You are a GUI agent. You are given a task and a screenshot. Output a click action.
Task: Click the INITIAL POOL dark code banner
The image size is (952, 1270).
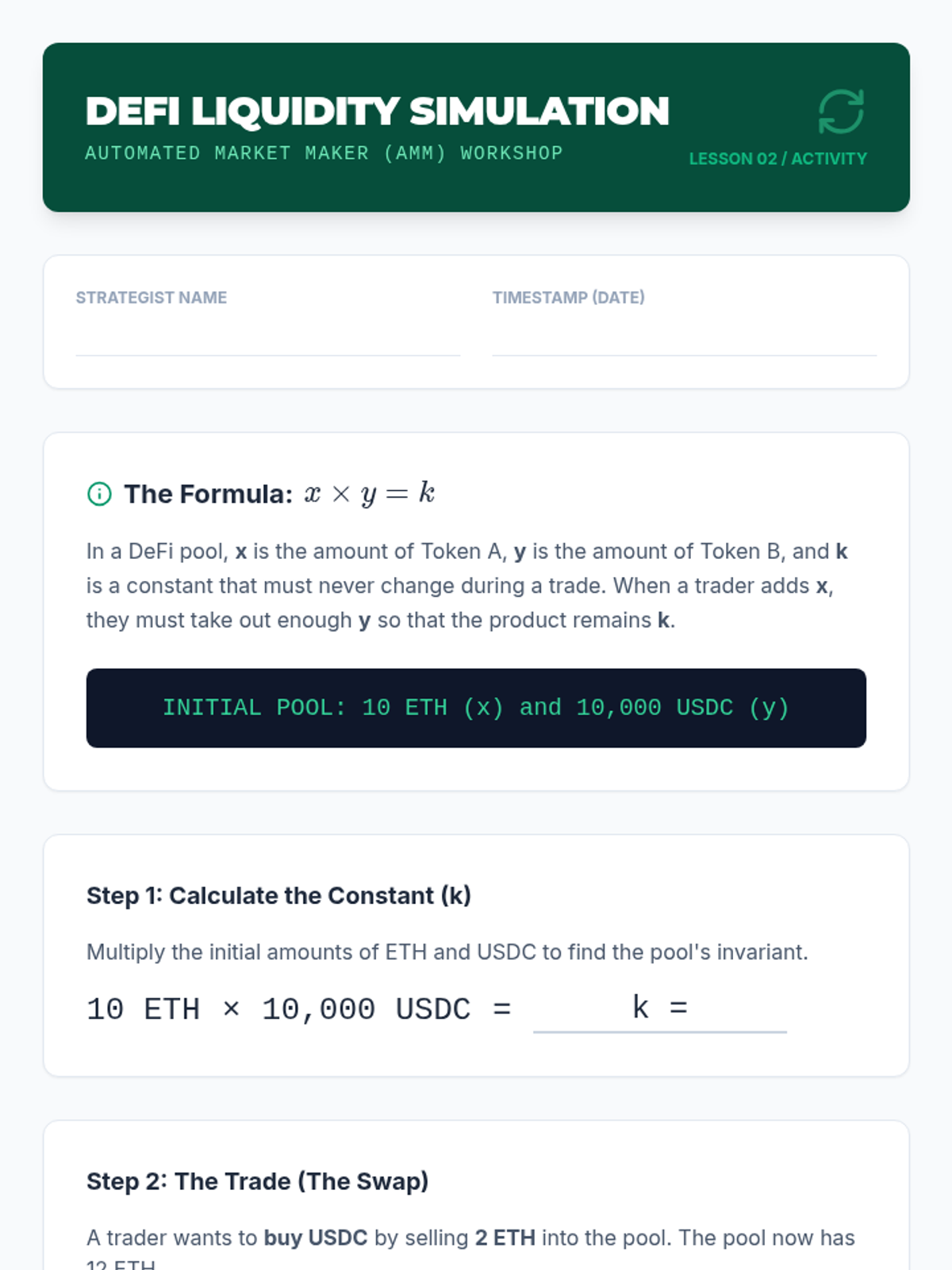coord(476,707)
